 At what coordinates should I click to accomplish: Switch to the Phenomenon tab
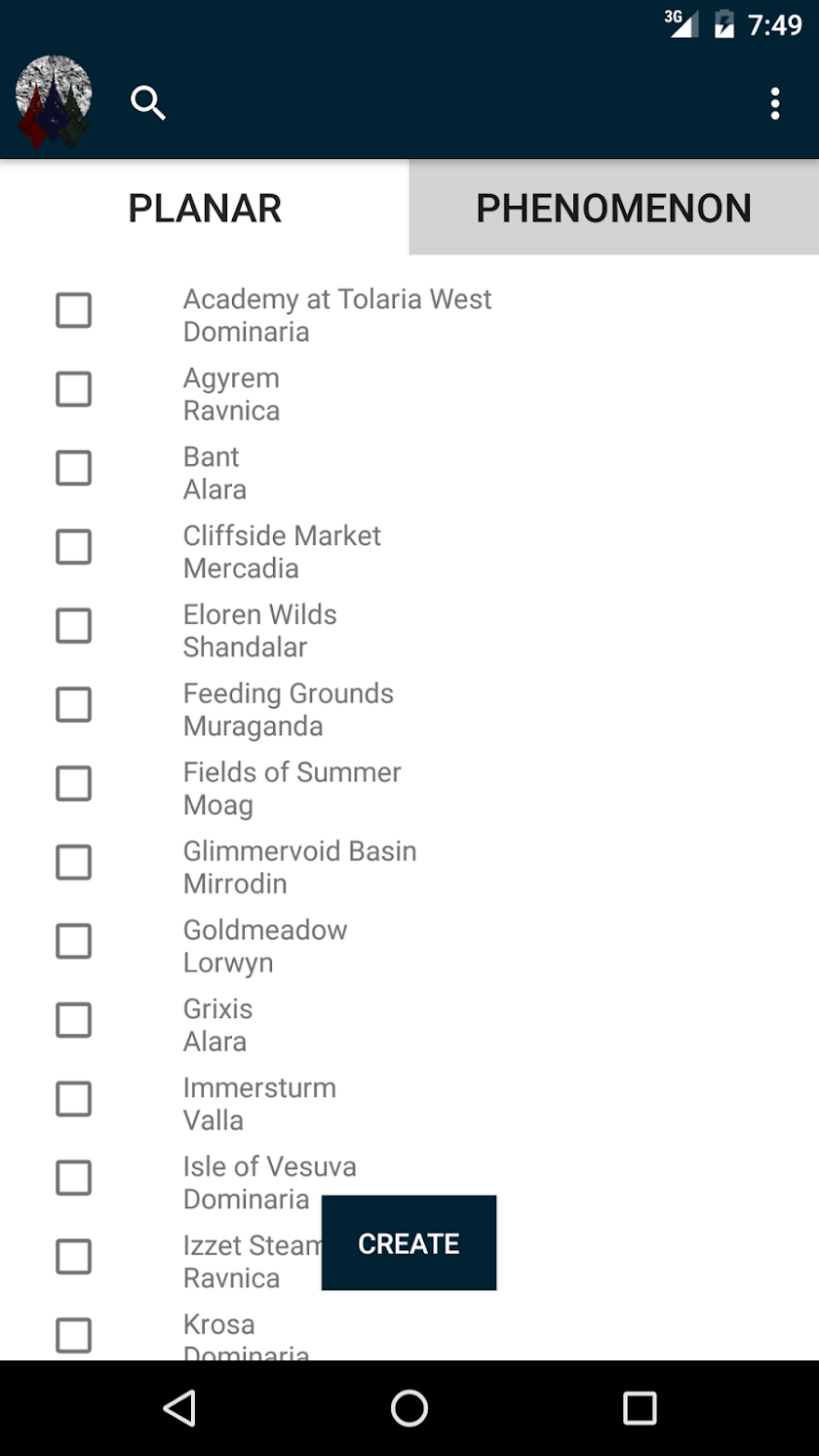[x=614, y=208]
